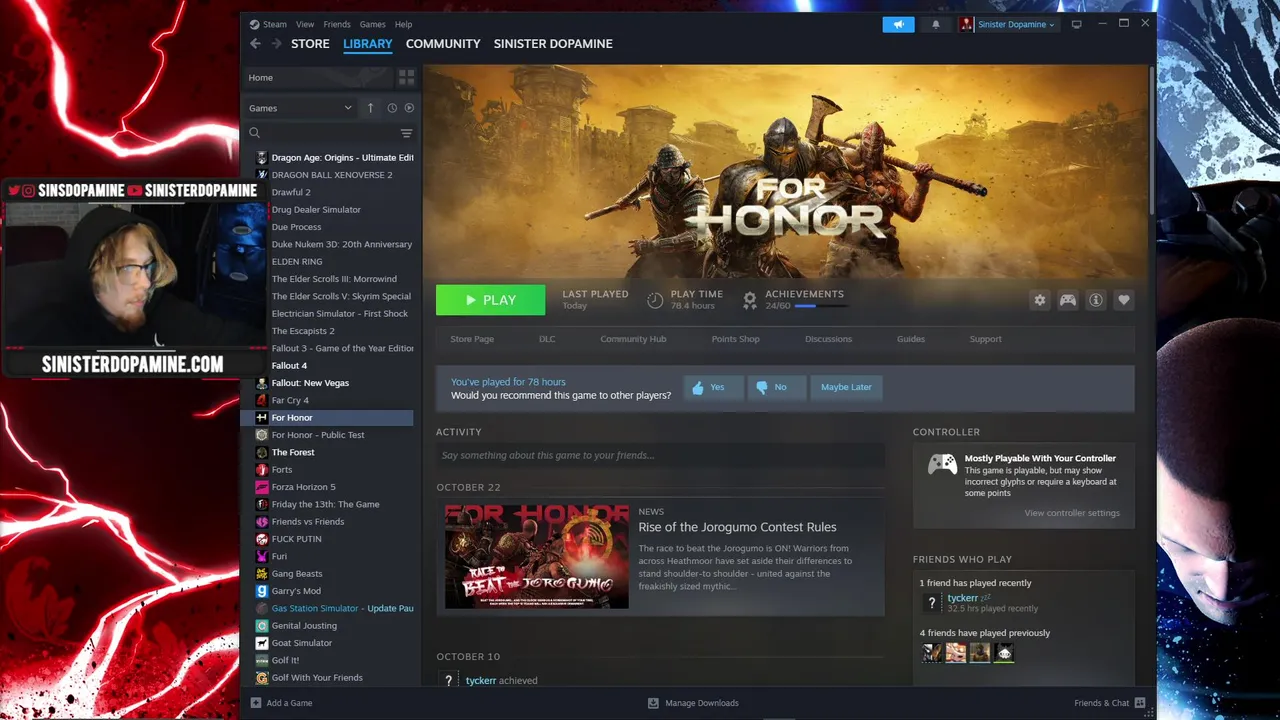Open the Games collection dropdown
The height and width of the screenshot is (720, 1280).
(x=301, y=108)
